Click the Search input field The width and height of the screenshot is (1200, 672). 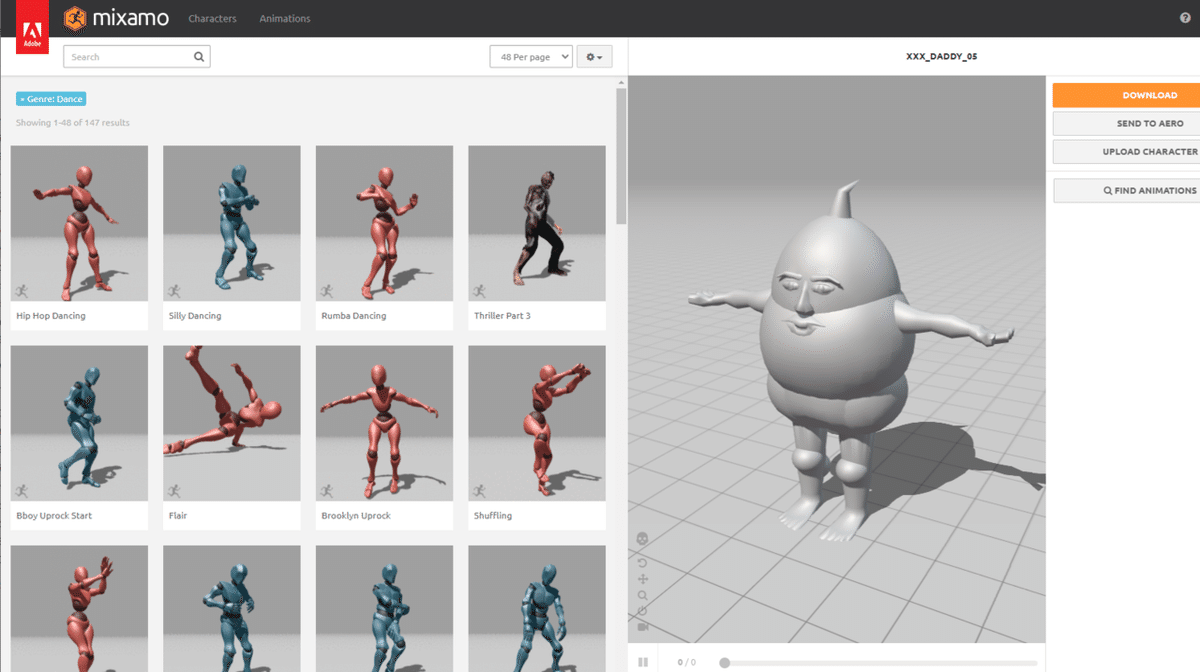[137, 57]
